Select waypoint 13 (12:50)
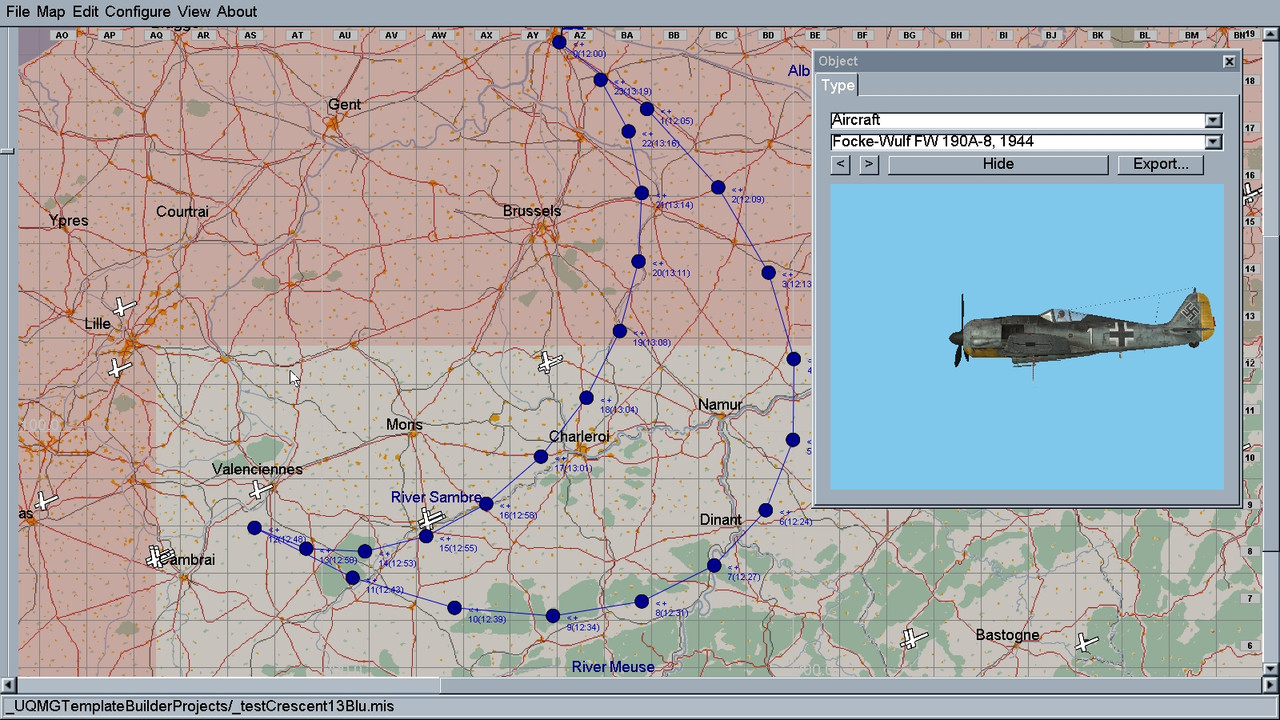 (x=306, y=549)
